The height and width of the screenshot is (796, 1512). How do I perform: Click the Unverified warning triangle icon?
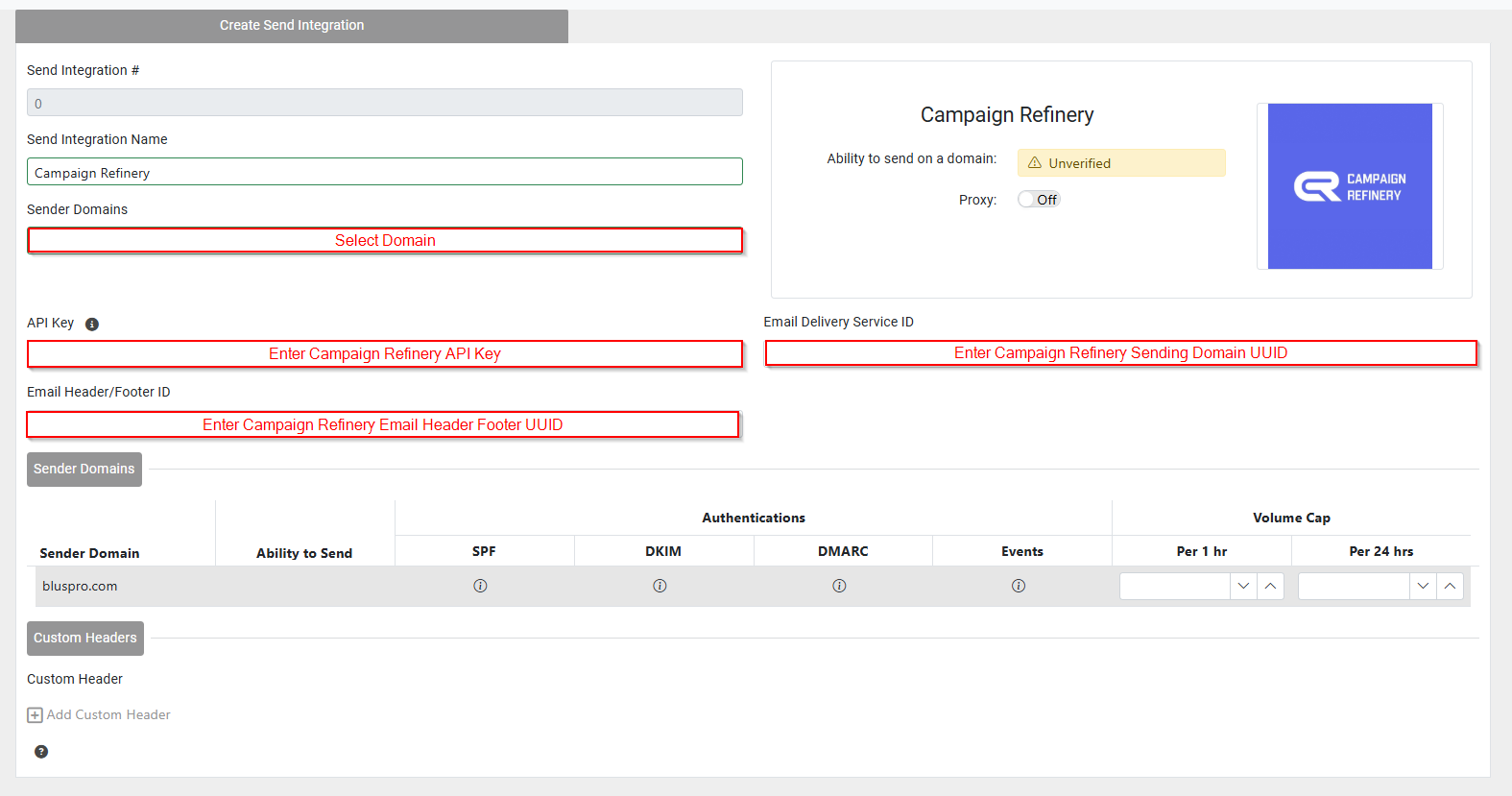point(1035,163)
